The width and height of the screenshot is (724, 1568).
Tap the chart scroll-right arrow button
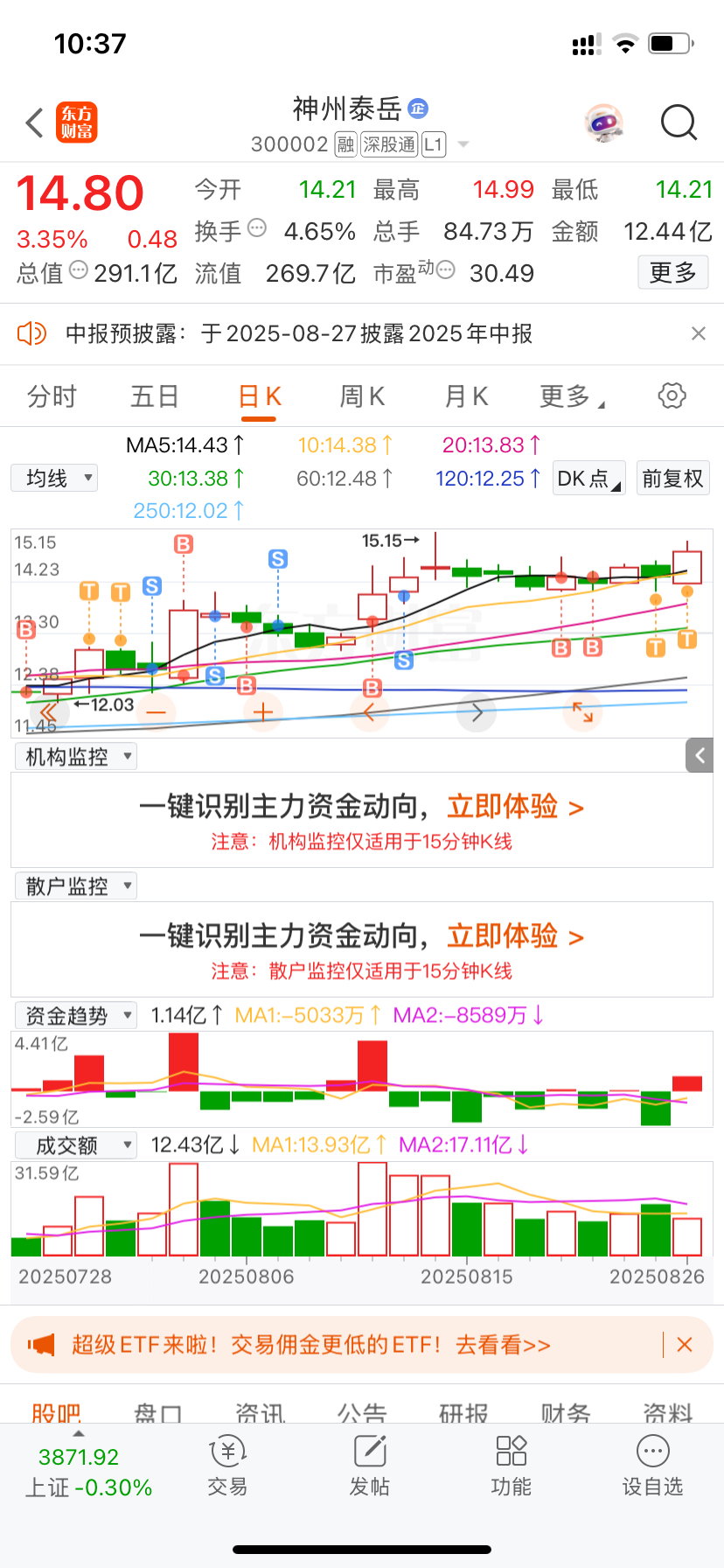click(477, 712)
